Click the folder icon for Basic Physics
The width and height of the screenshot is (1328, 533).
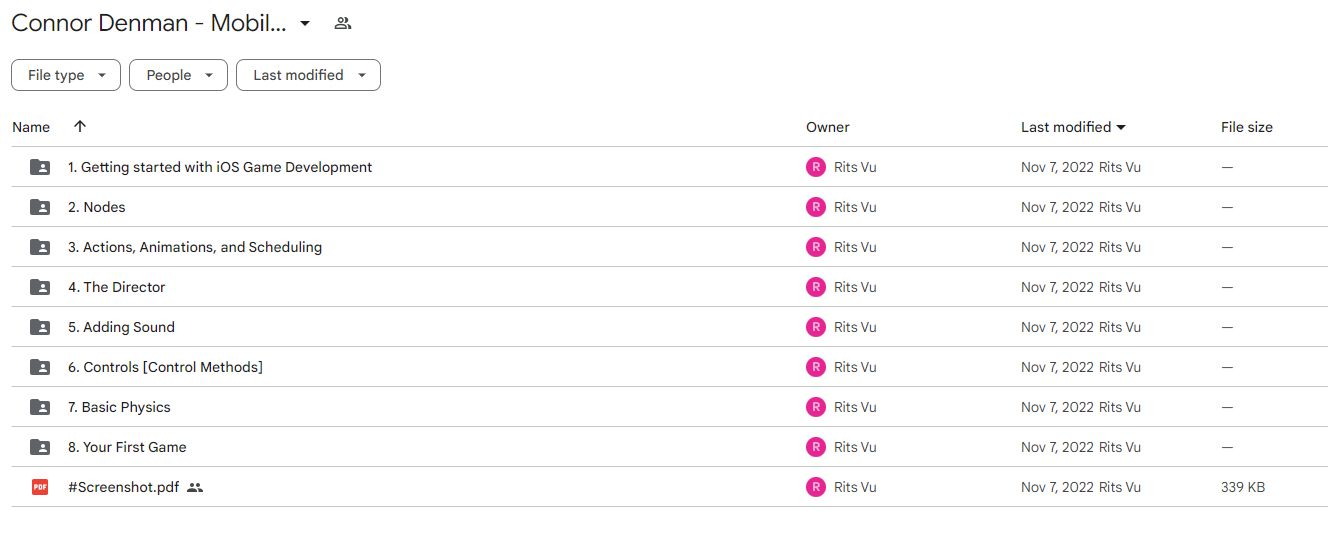click(x=40, y=407)
